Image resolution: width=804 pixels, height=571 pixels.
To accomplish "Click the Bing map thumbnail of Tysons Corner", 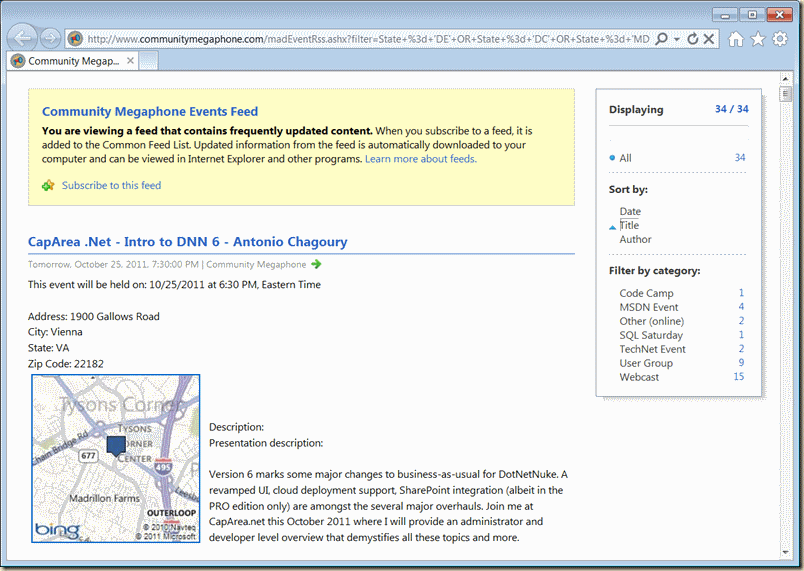I will (x=116, y=459).
